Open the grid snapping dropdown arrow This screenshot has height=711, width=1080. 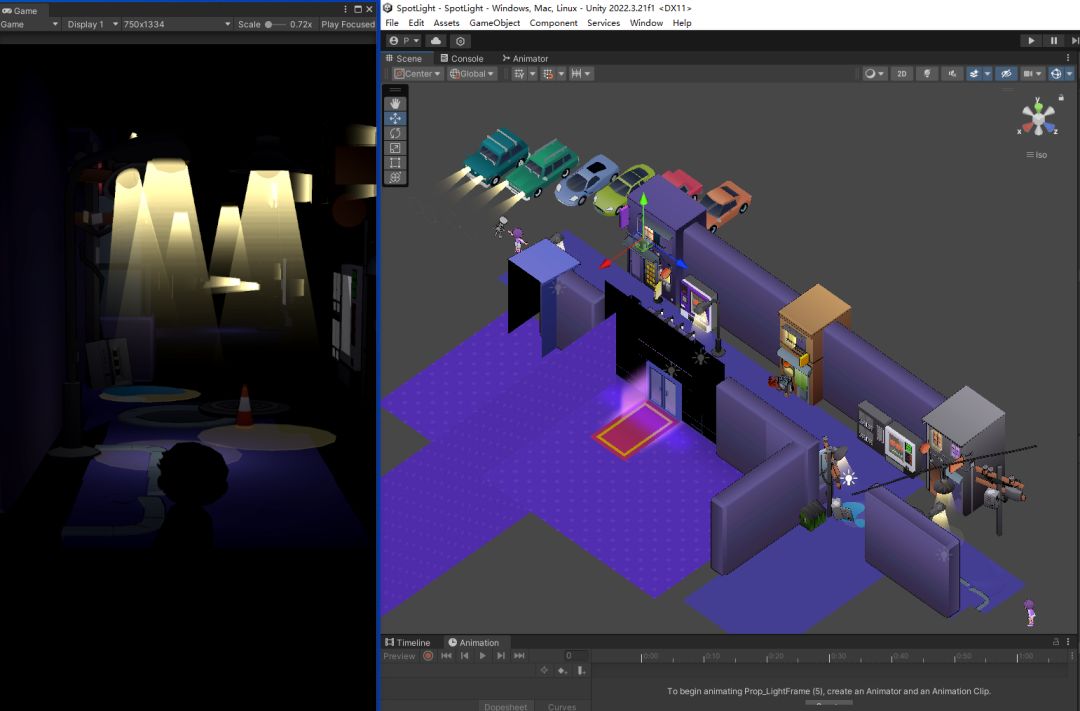tap(561, 74)
